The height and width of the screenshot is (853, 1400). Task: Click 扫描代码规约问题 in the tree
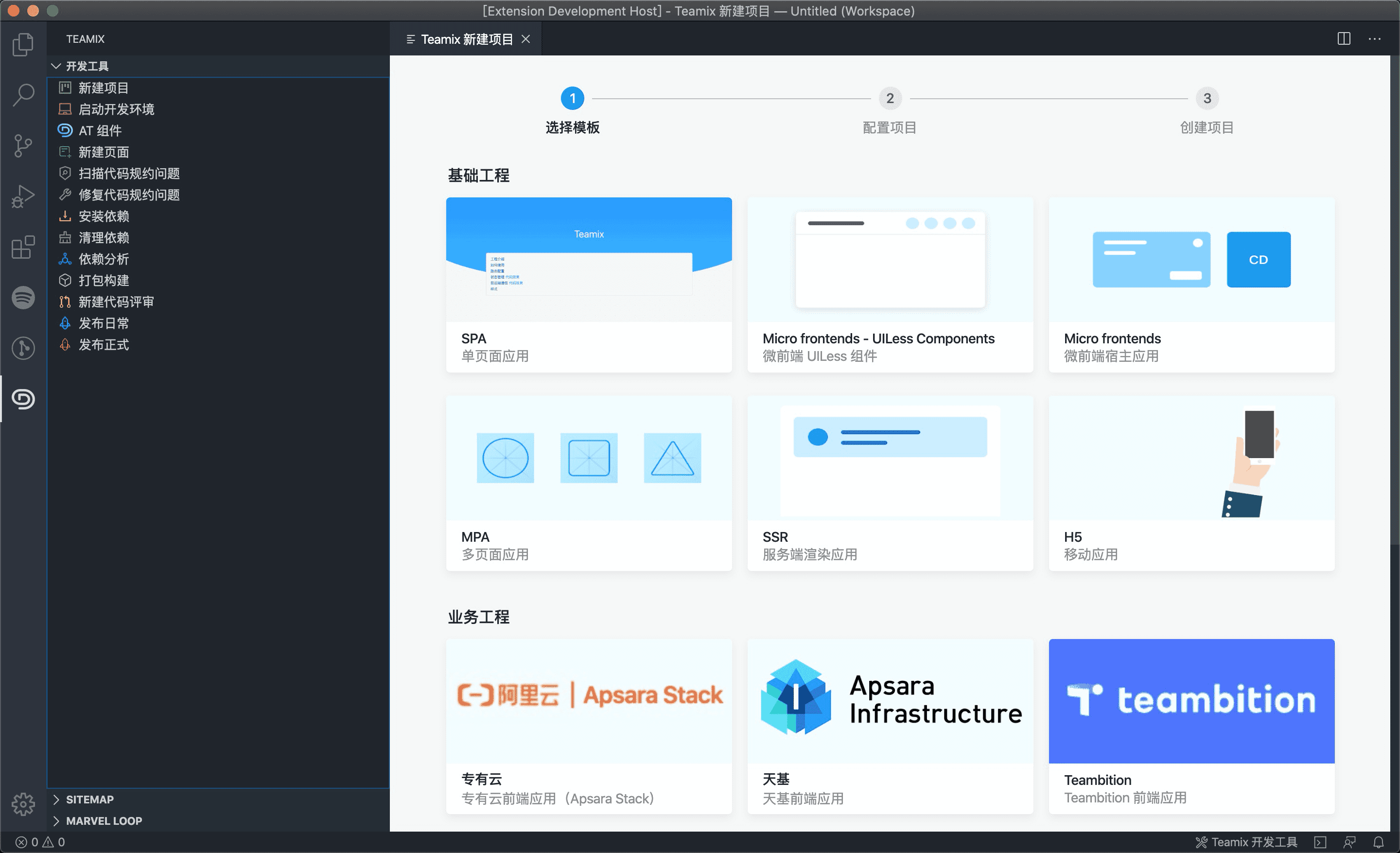click(129, 173)
